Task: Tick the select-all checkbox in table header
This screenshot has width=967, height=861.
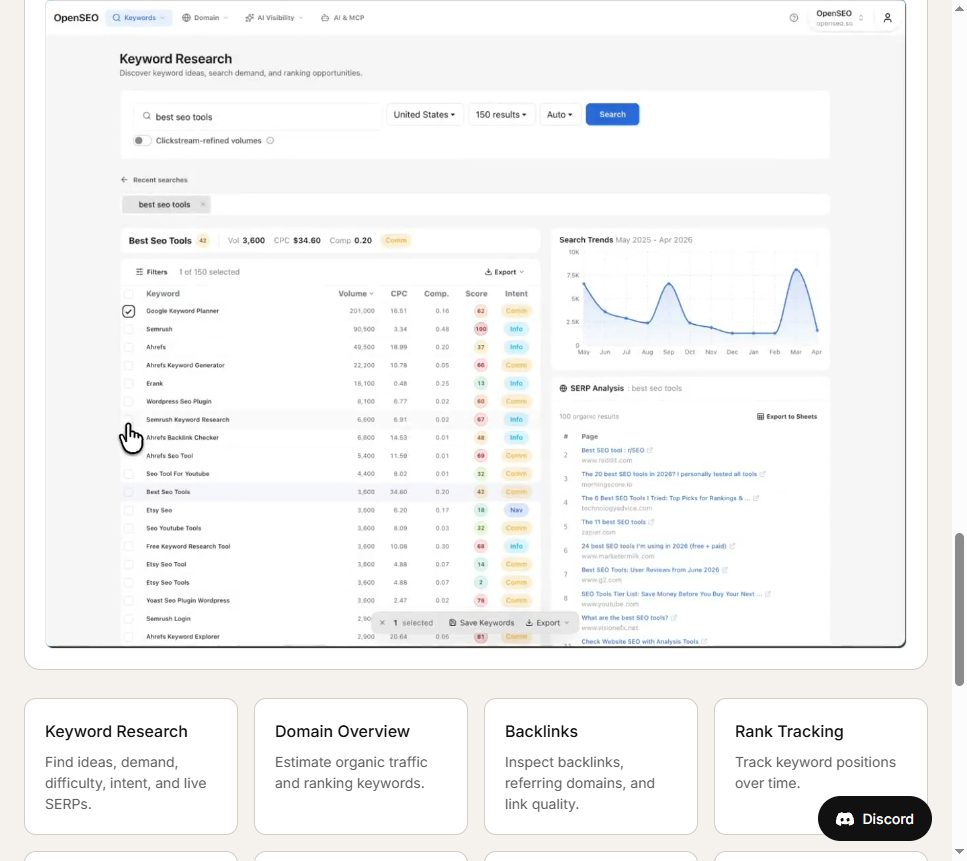Action: (128, 294)
